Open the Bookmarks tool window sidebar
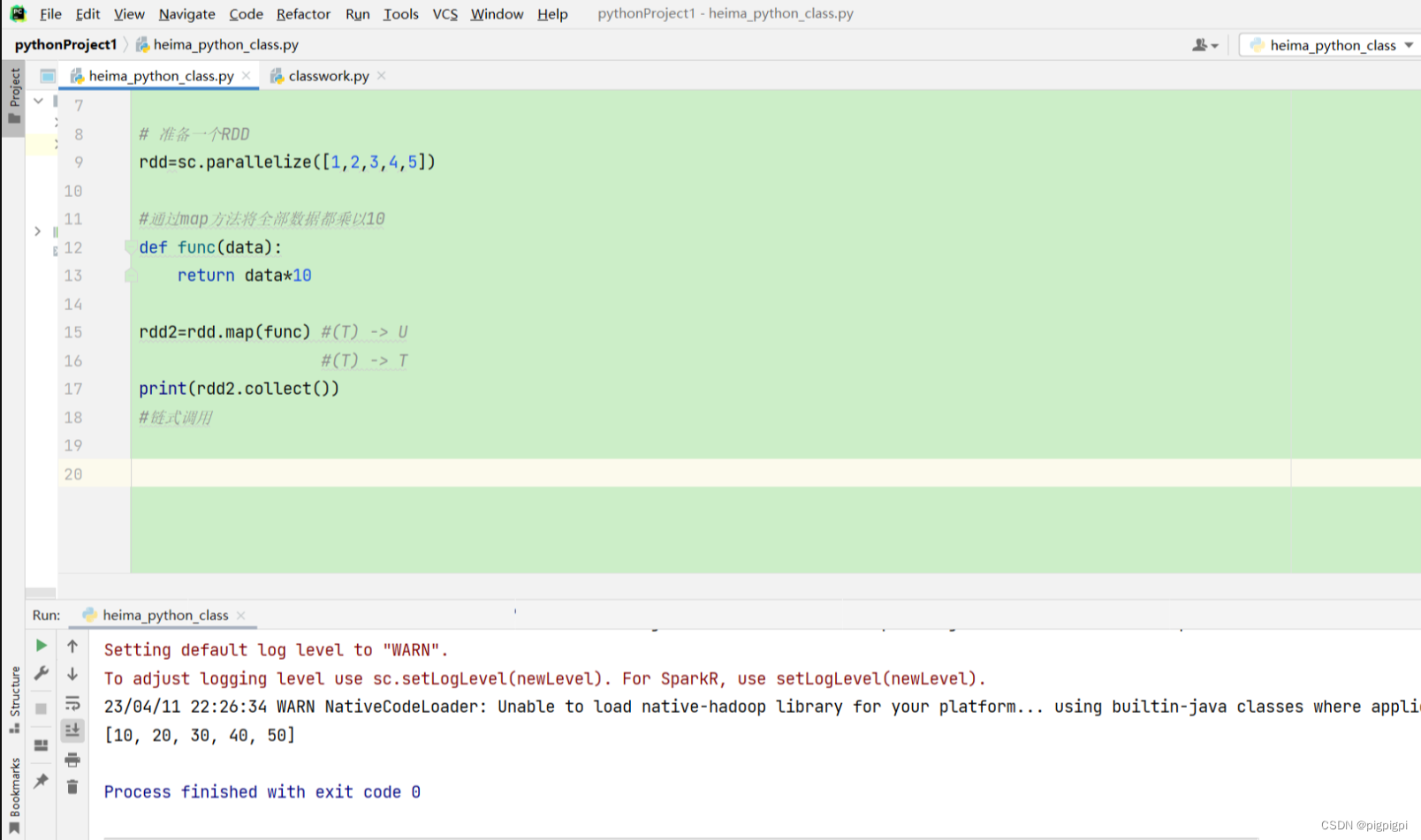Viewport: 1421px width, 840px height. click(14, 795)
